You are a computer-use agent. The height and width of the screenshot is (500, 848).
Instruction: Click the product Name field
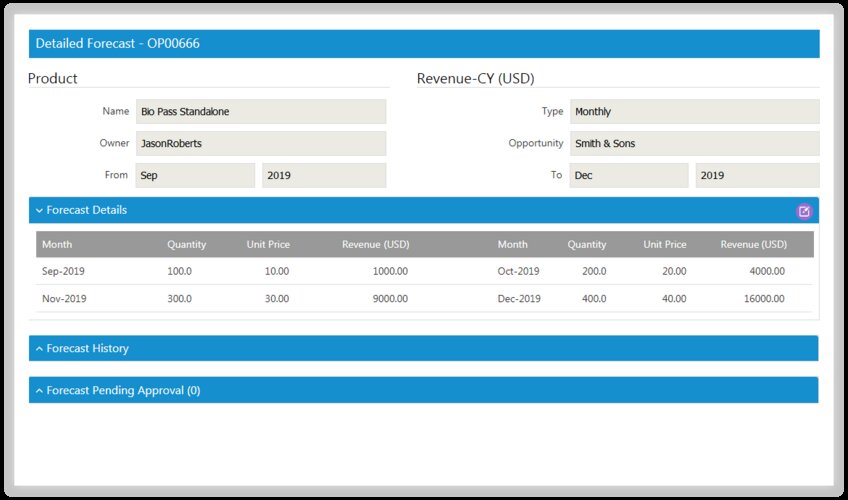point(261,112)
